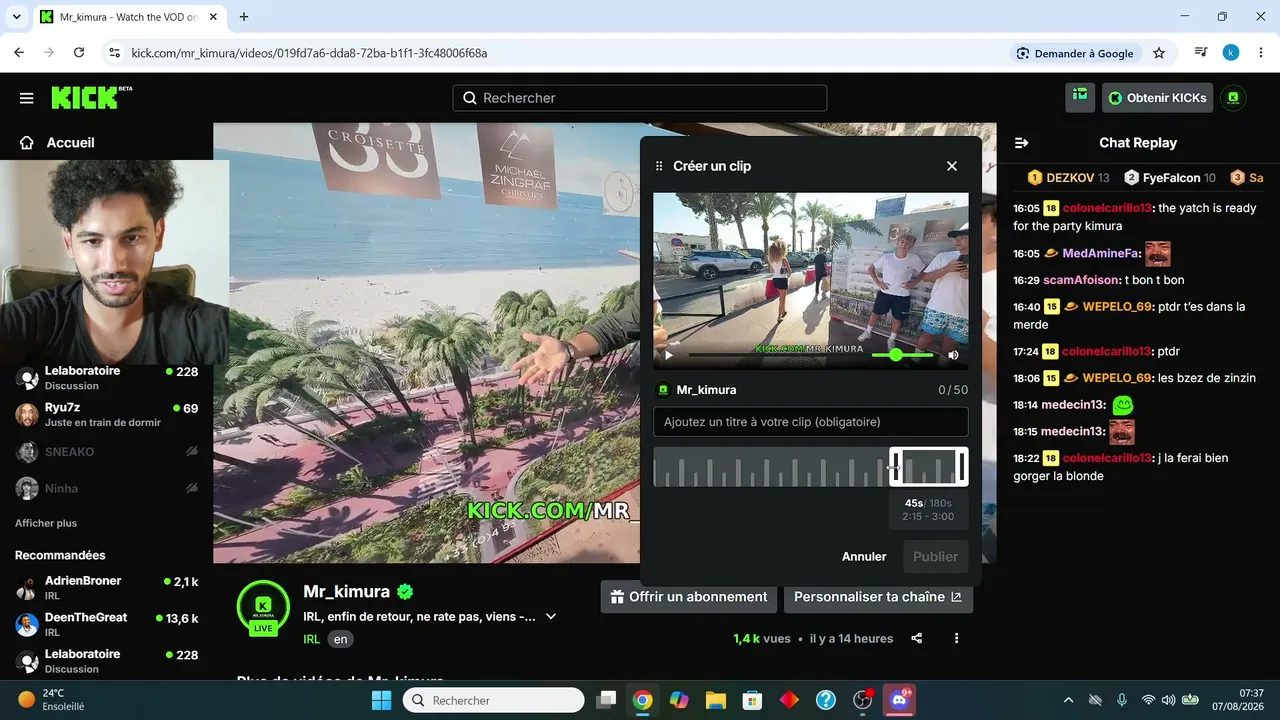Reload the current page

pyautogui.click(x=79, y=53)
